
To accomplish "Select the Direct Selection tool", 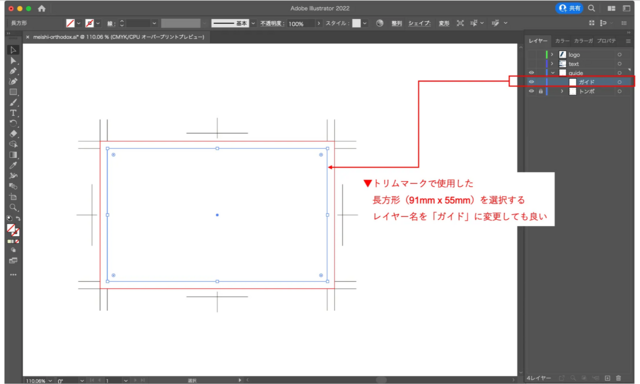I will (x=13, y=60).
